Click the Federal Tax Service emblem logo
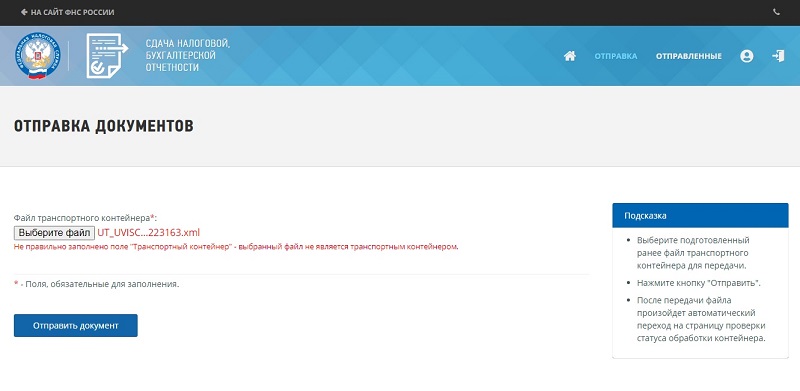The height and width of the screenshot is (391, 800). point(37,56)
